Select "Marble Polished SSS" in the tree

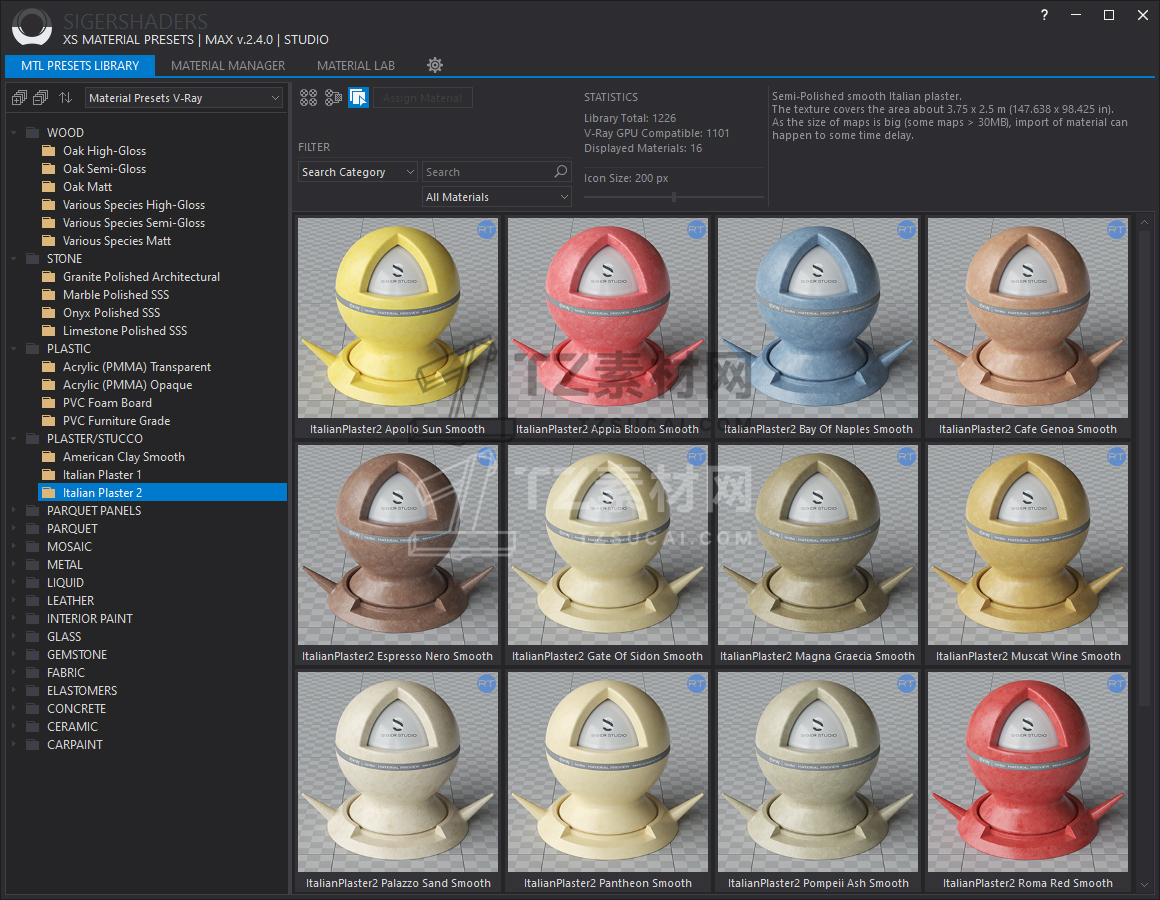(116, 295)
